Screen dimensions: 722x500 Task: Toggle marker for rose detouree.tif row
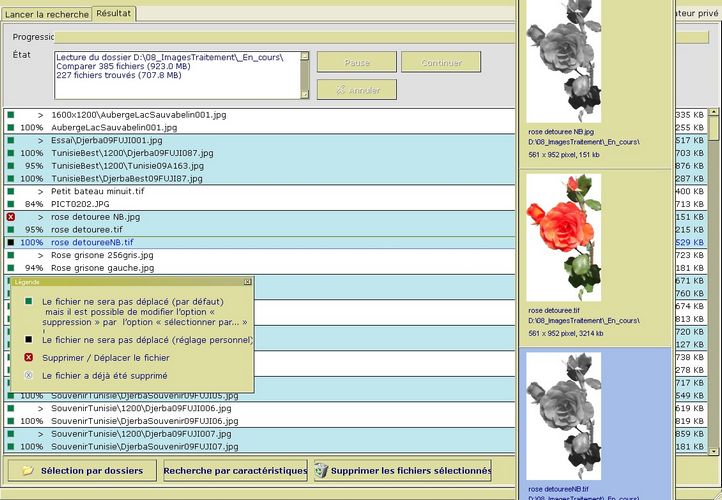[x=10, y=229]
